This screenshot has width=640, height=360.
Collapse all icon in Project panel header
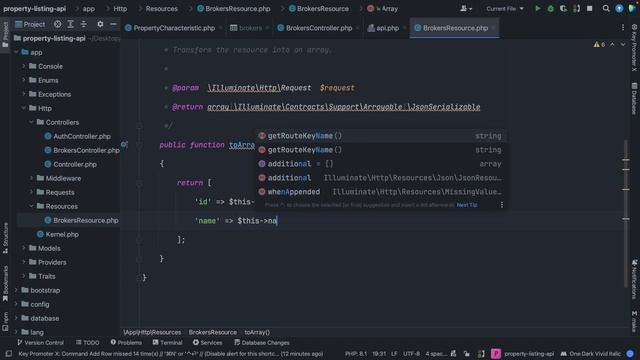pyautogui.click(x=84, y=24)
